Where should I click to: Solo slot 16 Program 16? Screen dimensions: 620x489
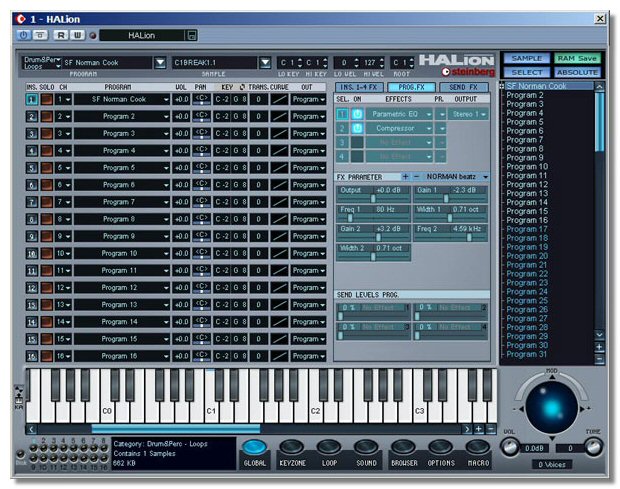click(46, 356)
